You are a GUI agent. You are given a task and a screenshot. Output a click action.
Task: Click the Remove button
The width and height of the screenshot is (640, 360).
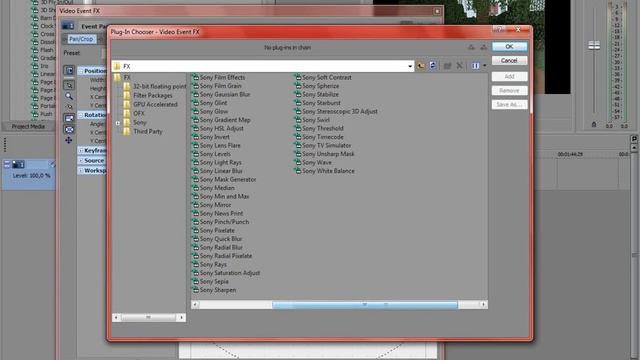pyautogui.click(x=509, y=90)
